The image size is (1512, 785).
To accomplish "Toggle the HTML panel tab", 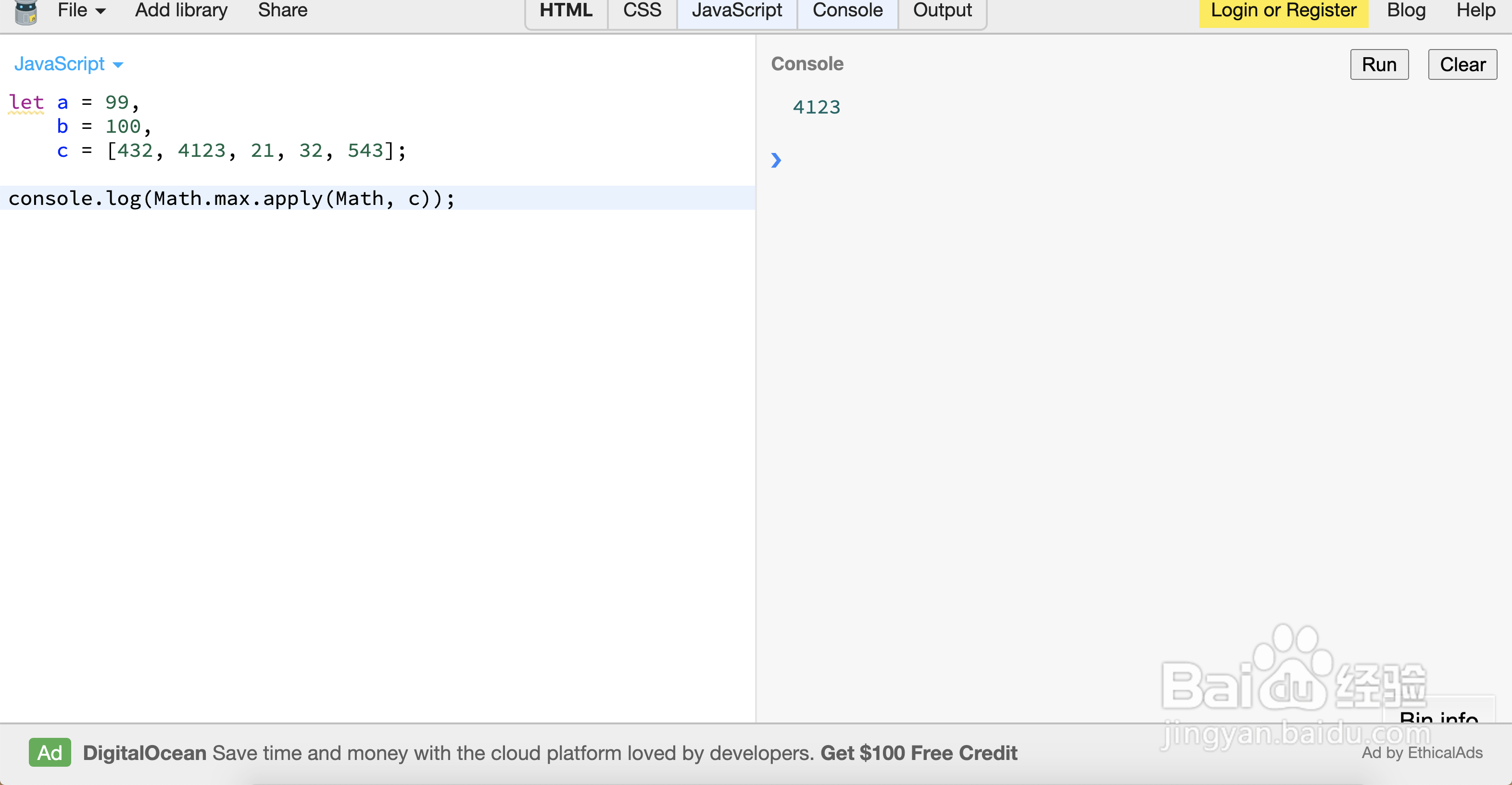I will 566,11.
